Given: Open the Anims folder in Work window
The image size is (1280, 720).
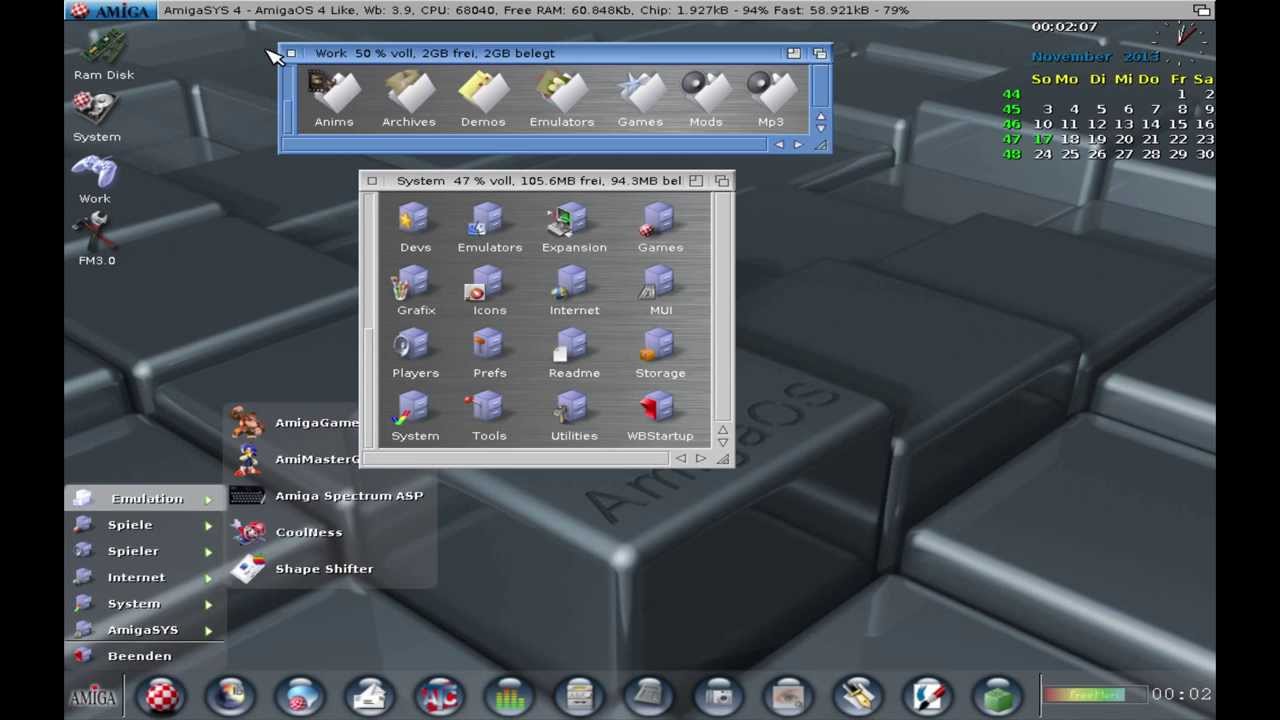Looking at the screenshot, I should click(334, 100).
